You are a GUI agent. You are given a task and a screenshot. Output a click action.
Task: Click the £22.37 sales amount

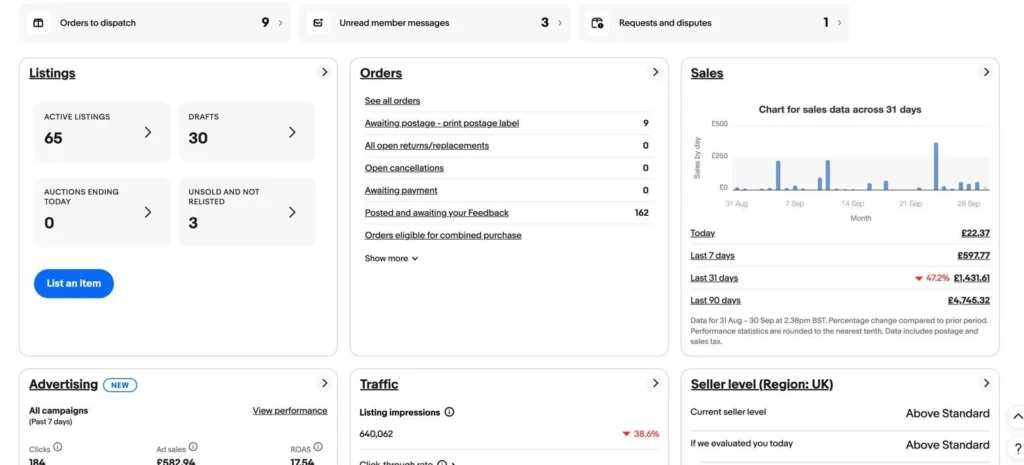tap(976, 233)
